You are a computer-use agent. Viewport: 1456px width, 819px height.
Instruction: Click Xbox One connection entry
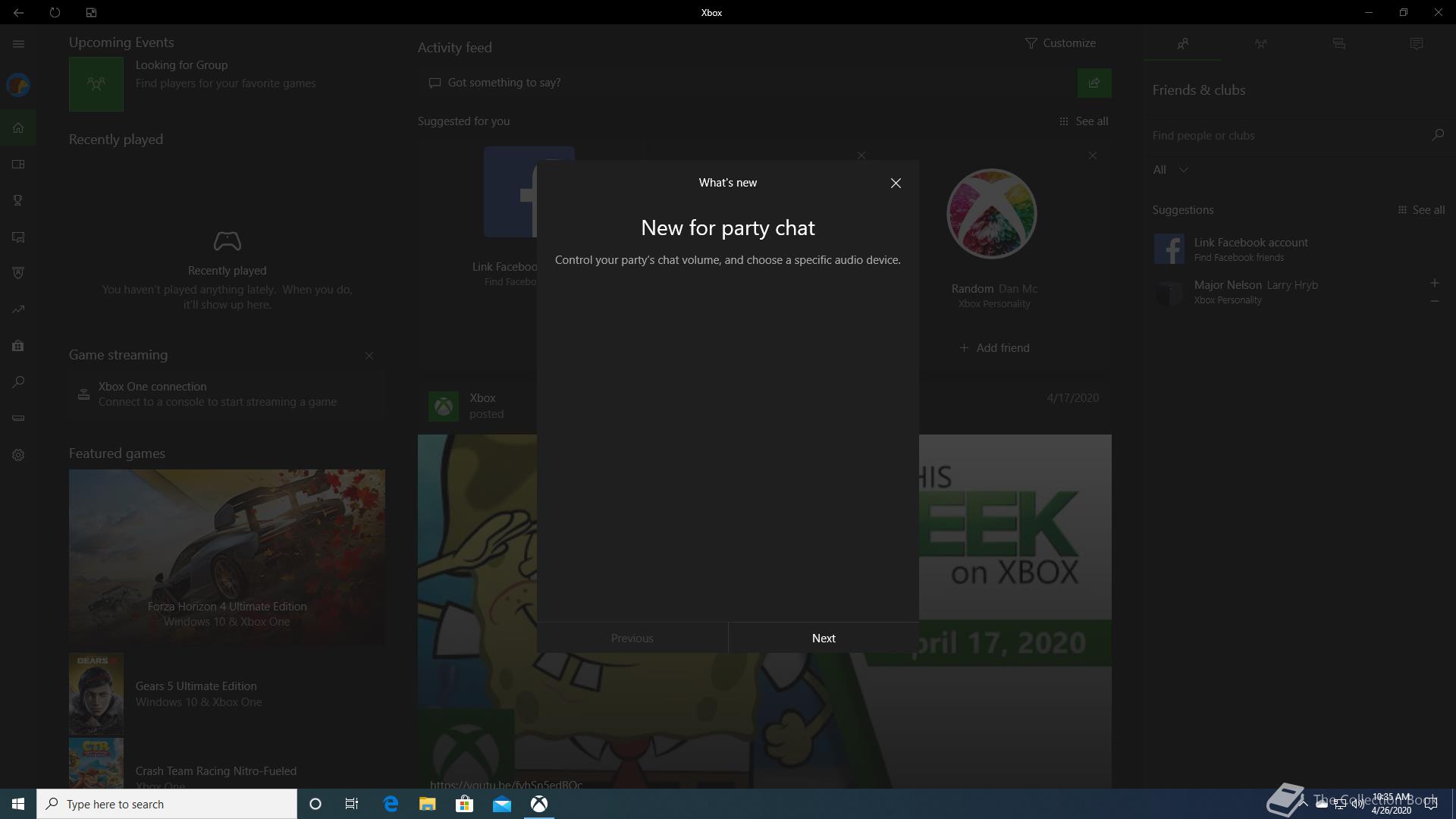[x=227, y=394]
